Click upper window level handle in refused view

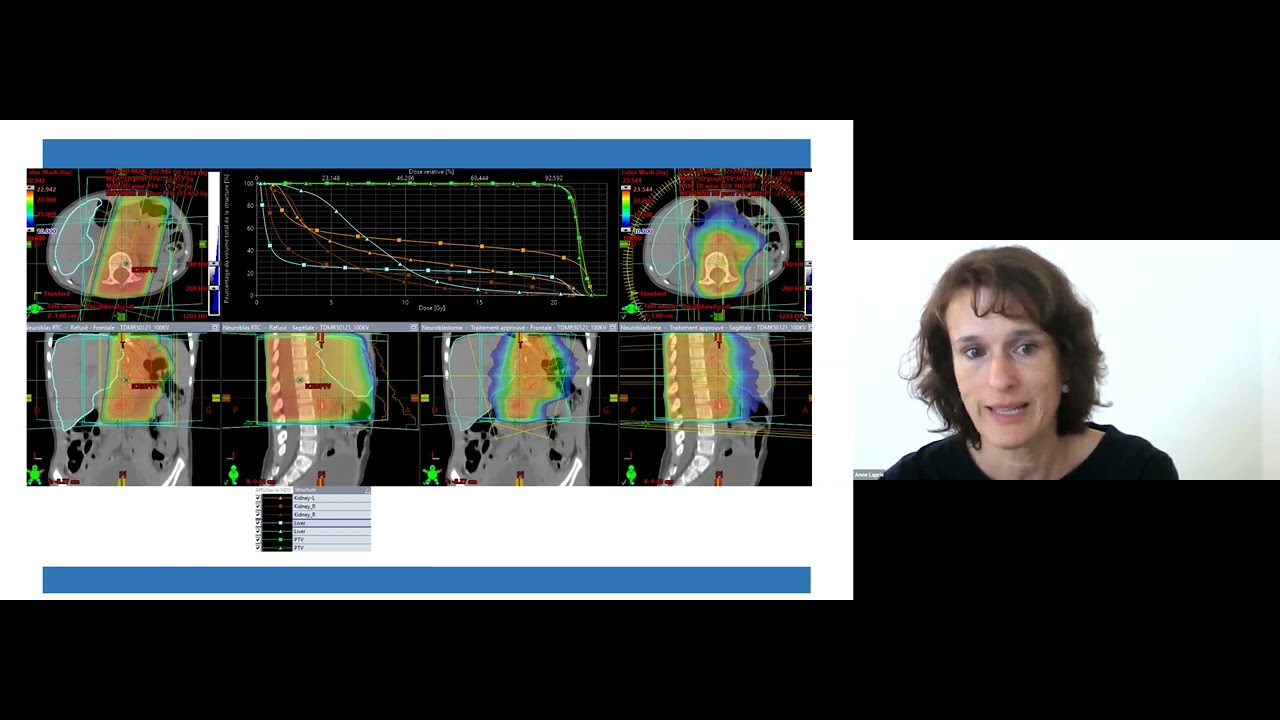[214, 263]
